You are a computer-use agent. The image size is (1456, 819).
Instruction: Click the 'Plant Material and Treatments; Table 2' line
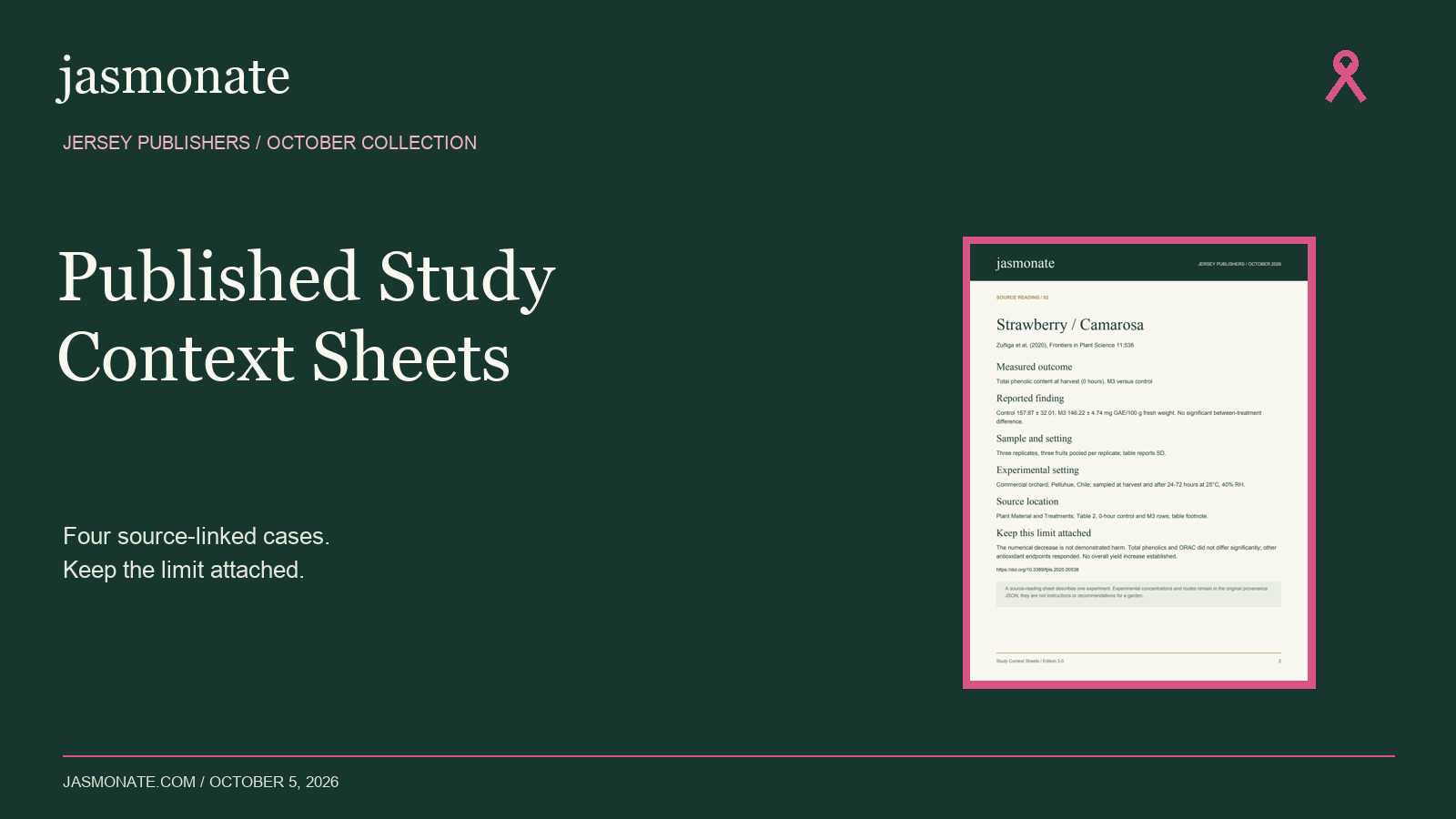pos(1102,516)
